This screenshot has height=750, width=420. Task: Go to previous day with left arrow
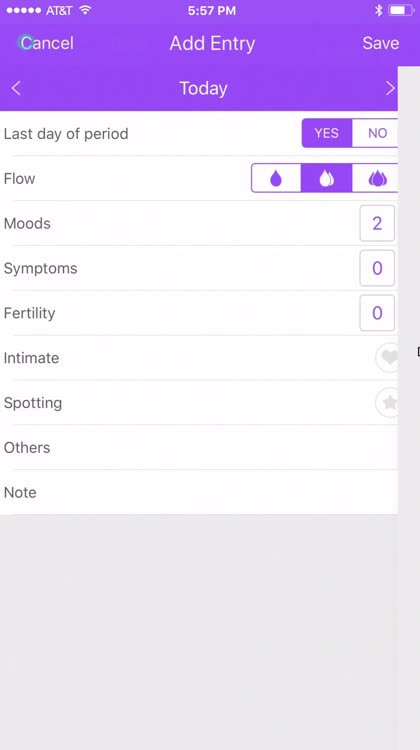(x=16, y=88)
